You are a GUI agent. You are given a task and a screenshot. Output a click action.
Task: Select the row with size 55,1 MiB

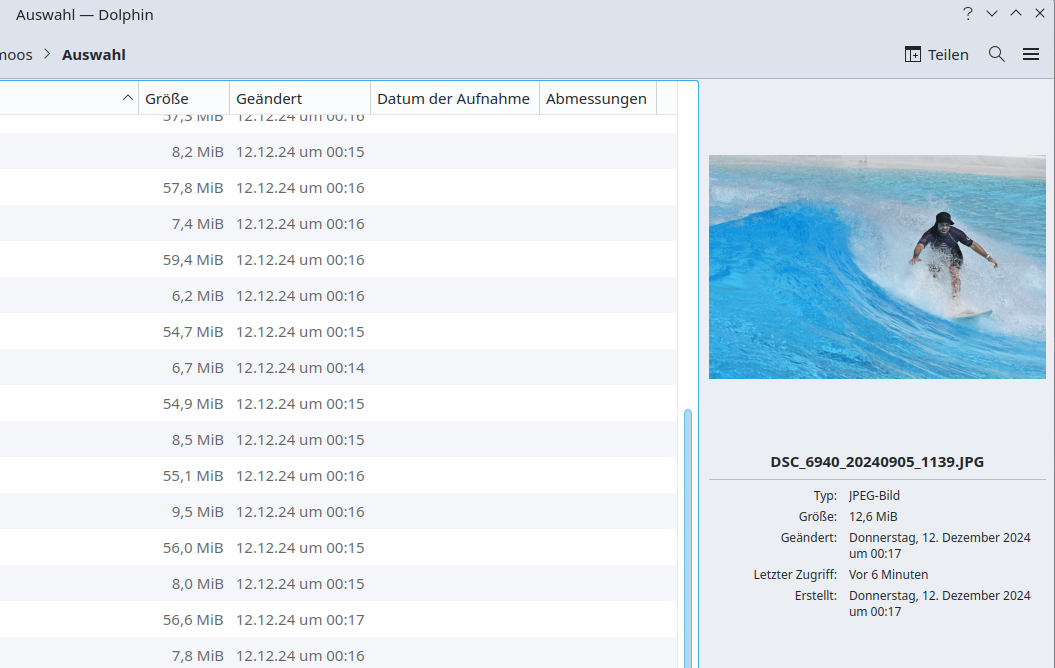pos(338,476)
